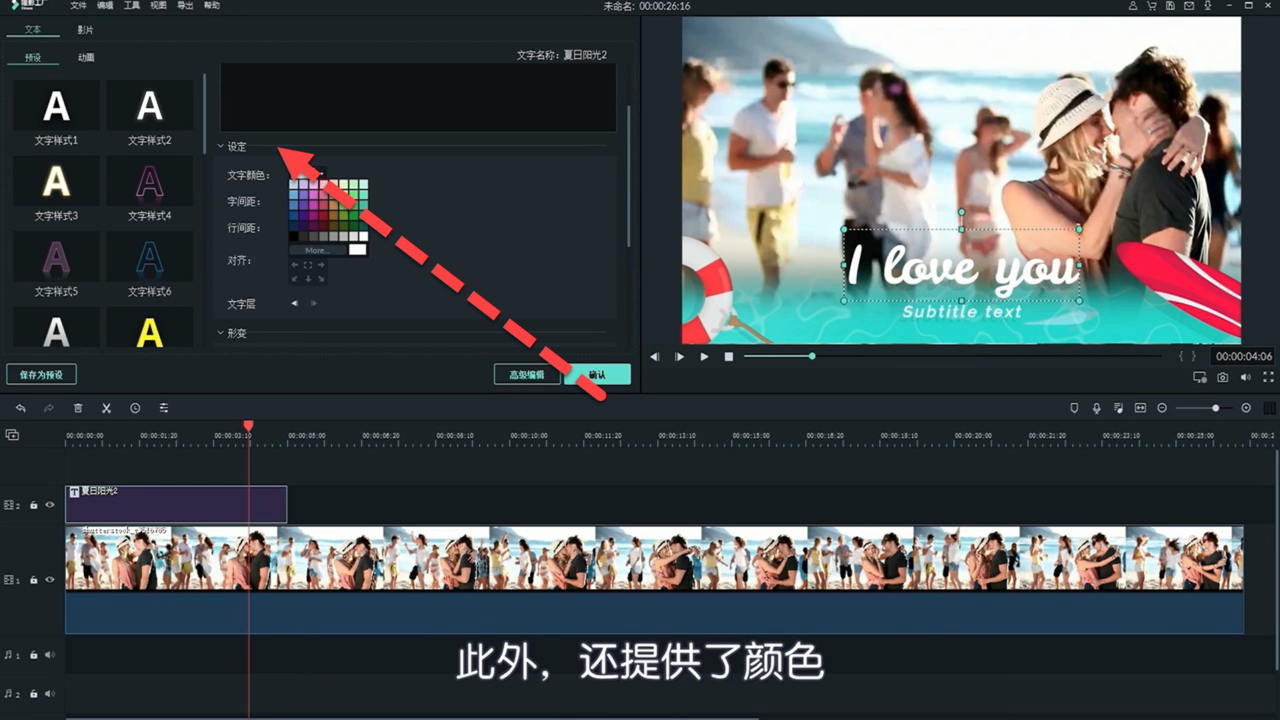The image size is (1280, 720).
Task: Take a snapshot with the camera icon
Action: tap(1223, 377)
